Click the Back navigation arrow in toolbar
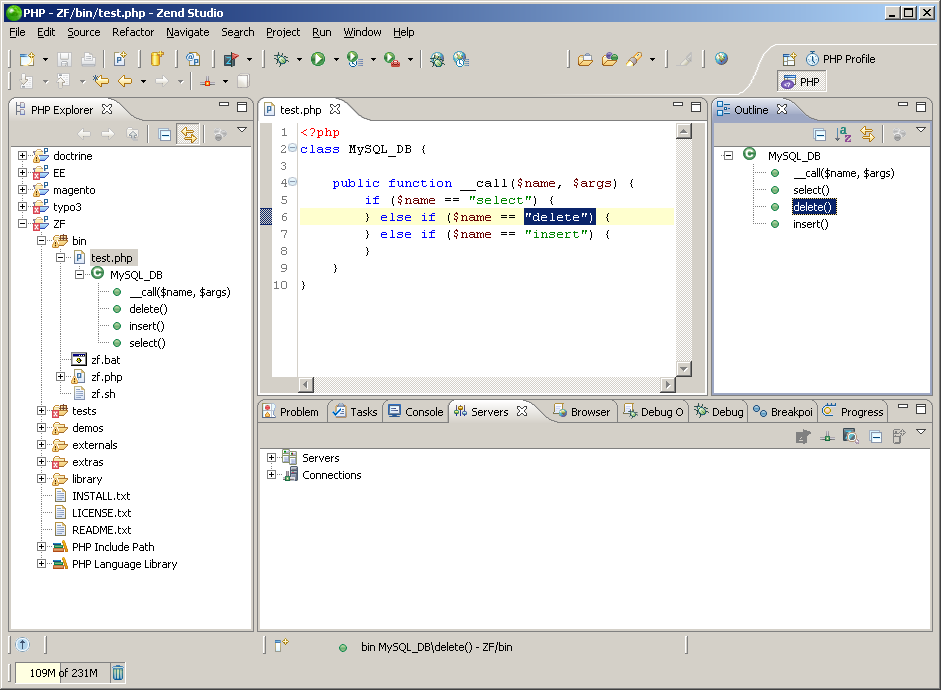This screenshot has height=690, width=941. point(125,81)
